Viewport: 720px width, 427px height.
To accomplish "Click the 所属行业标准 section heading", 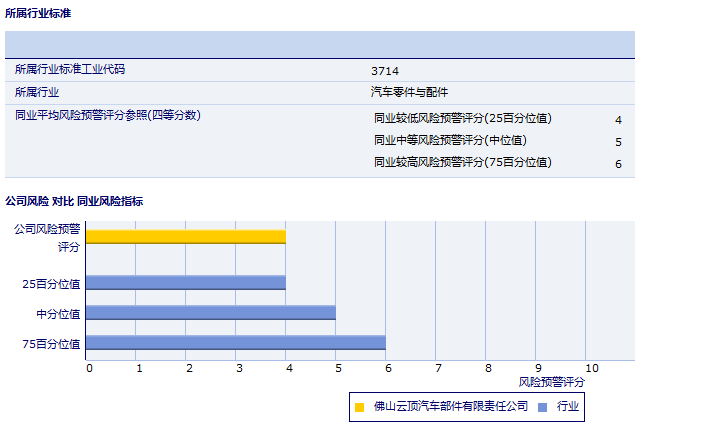I will click(38, 13).
